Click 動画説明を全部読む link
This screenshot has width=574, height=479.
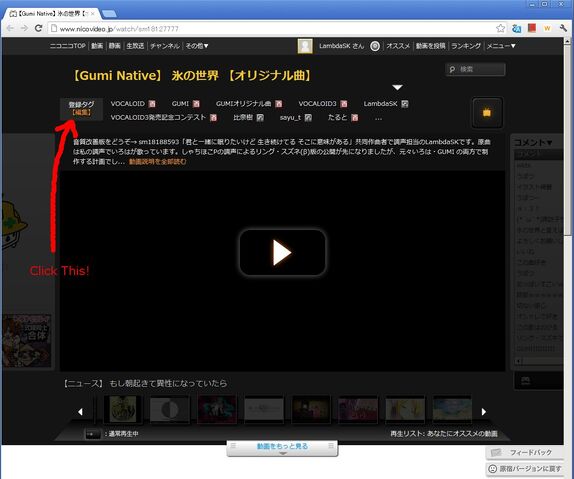(157, 161)
